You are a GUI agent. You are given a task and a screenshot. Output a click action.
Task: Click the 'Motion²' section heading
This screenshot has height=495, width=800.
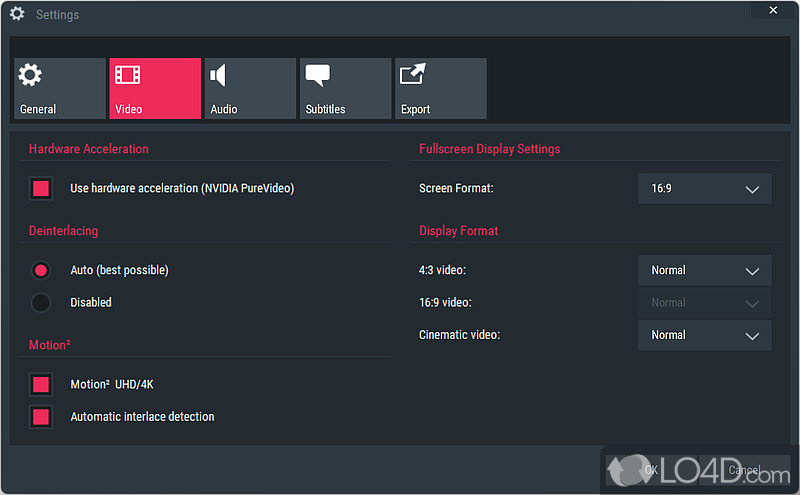point(49,345)
